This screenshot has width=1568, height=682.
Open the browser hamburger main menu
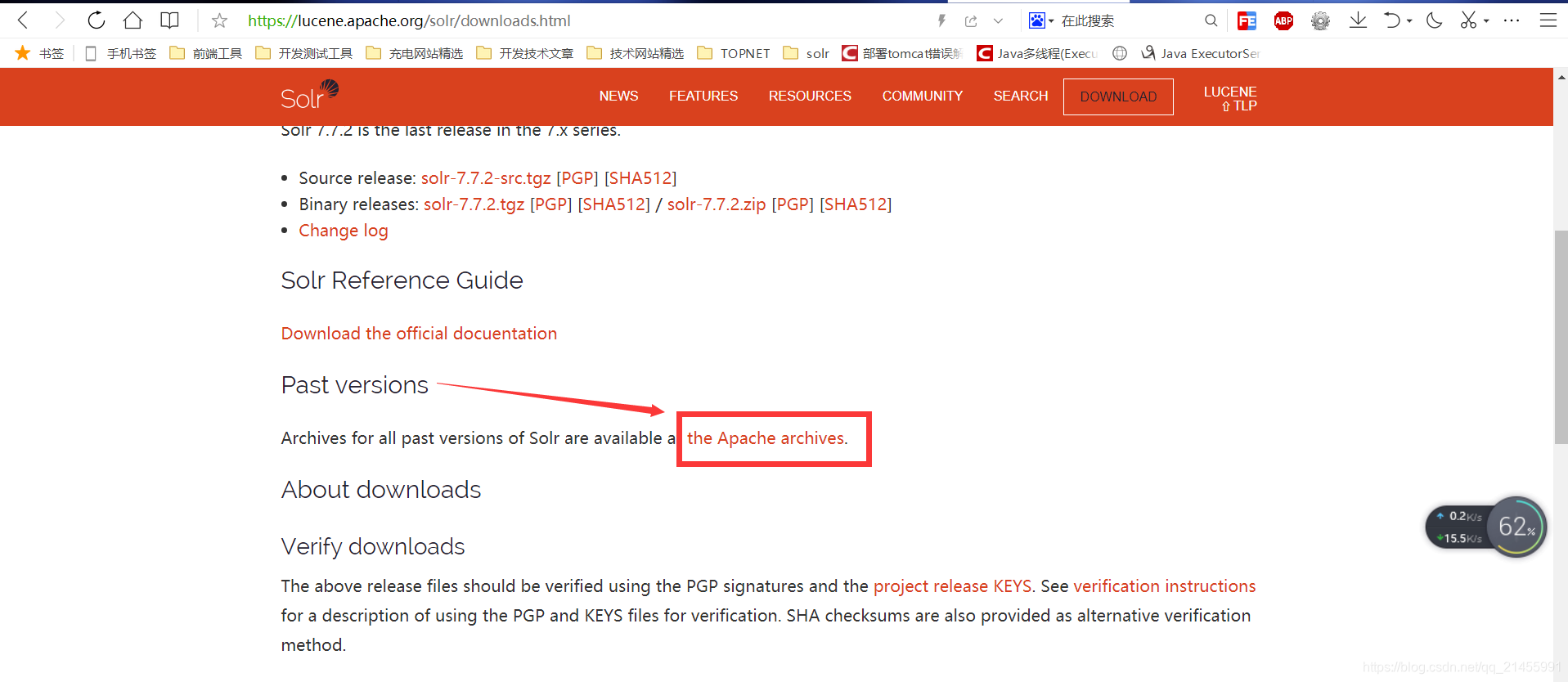click(1548, 20)
